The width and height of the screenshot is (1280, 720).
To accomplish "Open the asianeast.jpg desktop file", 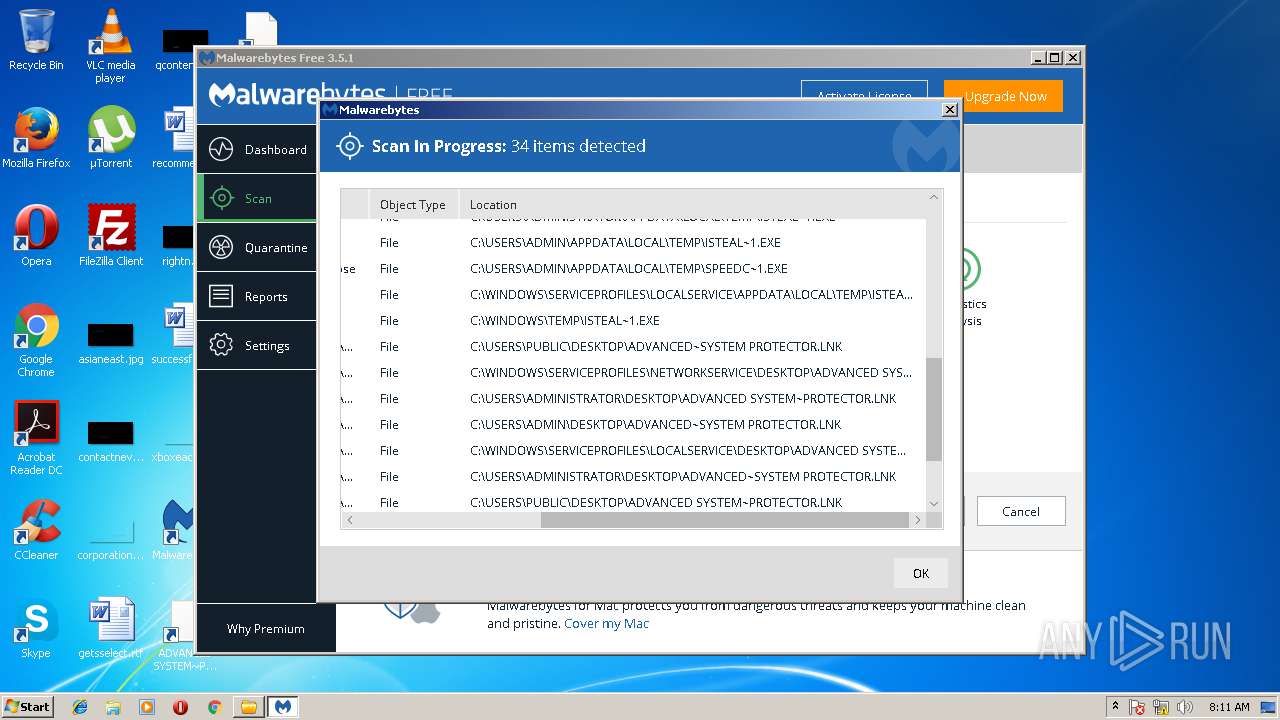I will click(x=110, y=343).
